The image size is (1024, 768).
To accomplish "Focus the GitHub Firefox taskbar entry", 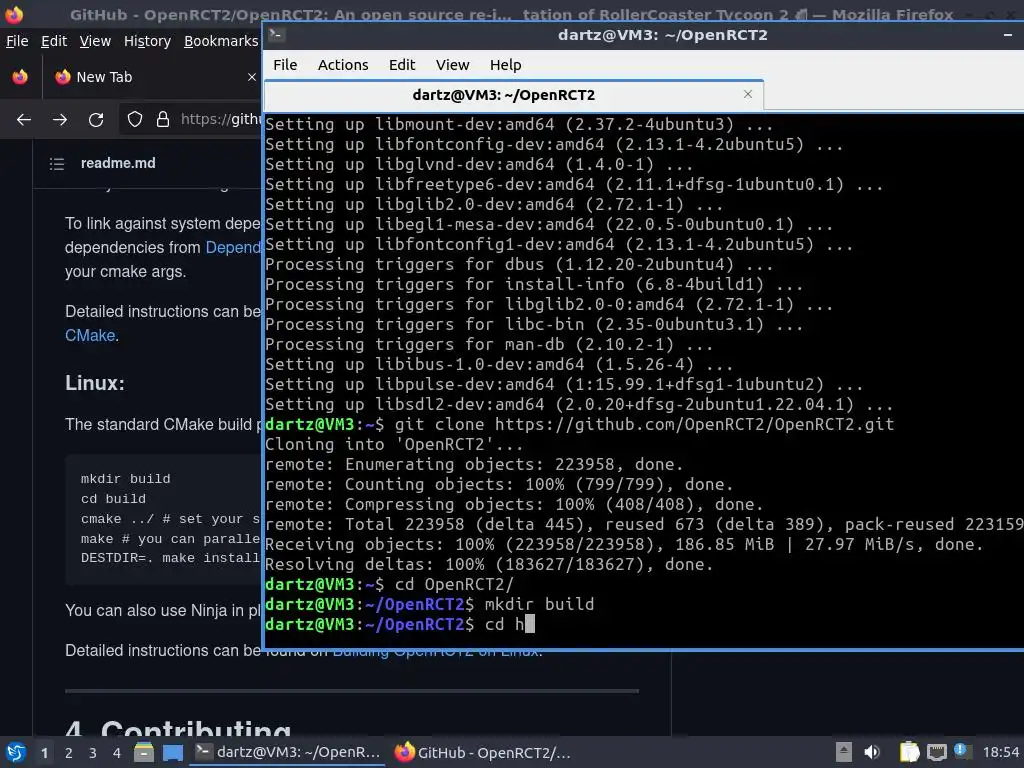I will point(483,752).
